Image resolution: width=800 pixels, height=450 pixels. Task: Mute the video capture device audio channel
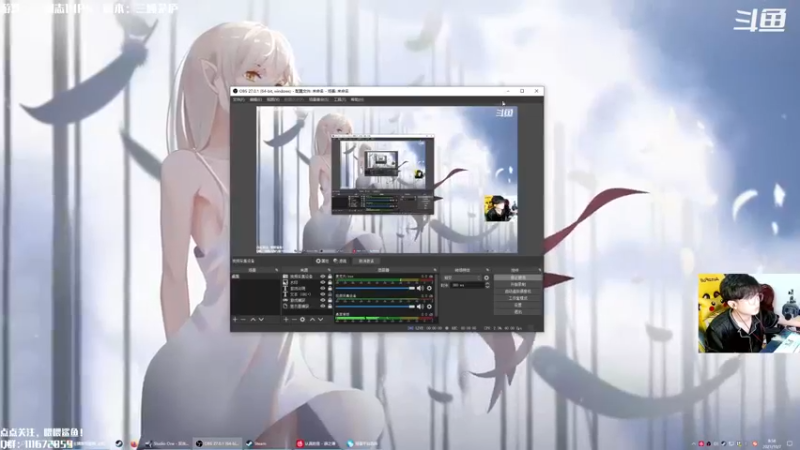tap(420, 307)
